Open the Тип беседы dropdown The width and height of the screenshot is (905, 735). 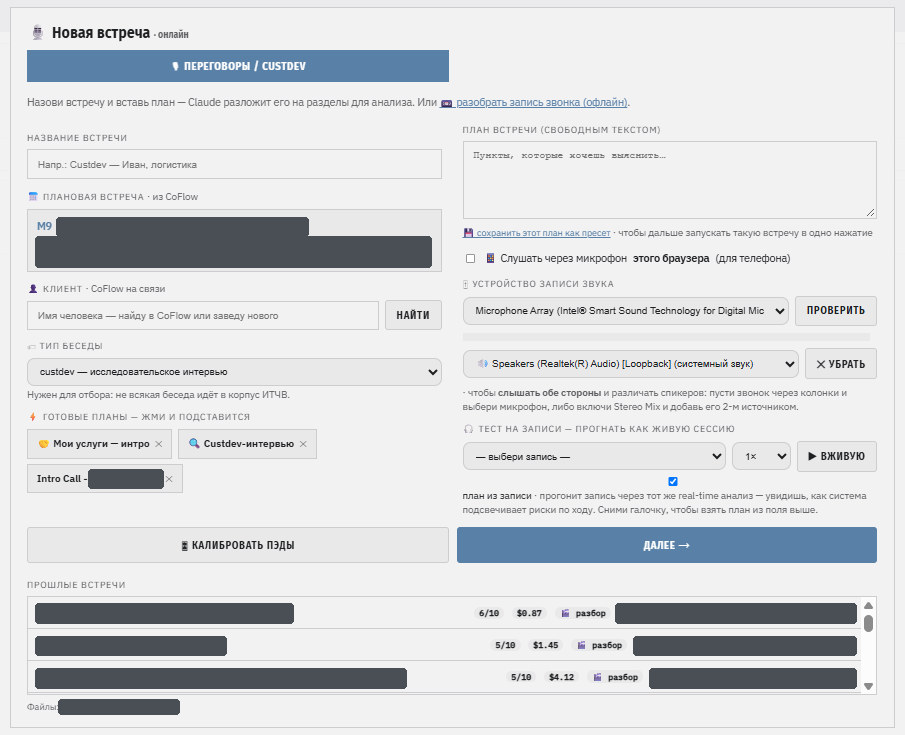[x=234, y=372]
